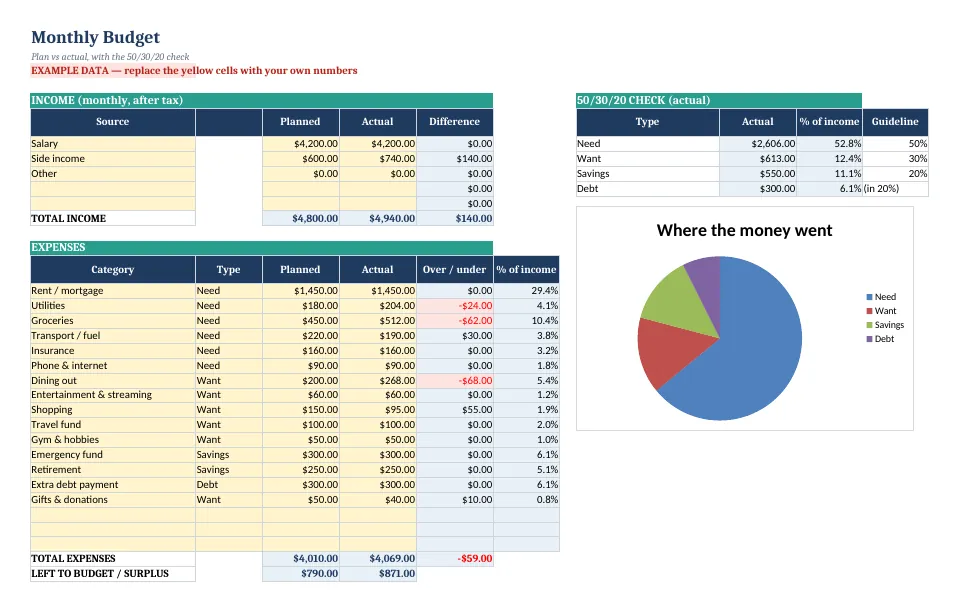Click total over/under -$59.00

455,558
